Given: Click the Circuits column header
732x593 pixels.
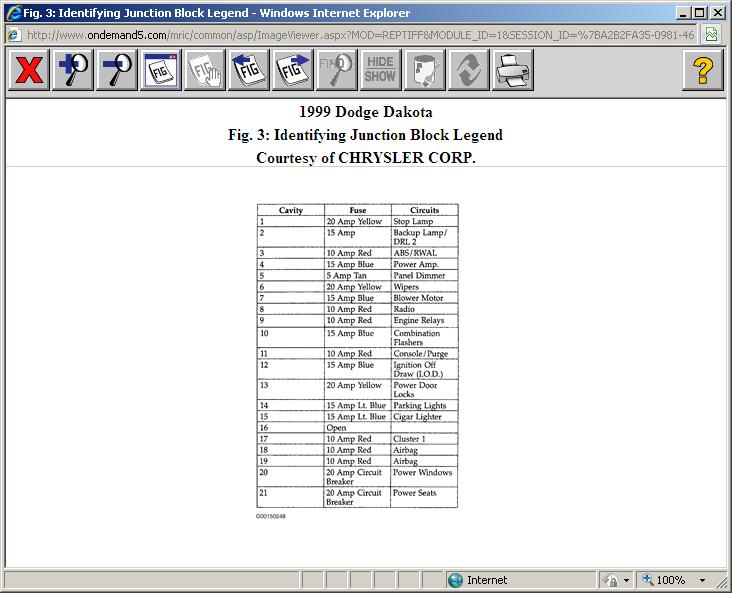Looking at the screenshot, I should pos(424,210).
